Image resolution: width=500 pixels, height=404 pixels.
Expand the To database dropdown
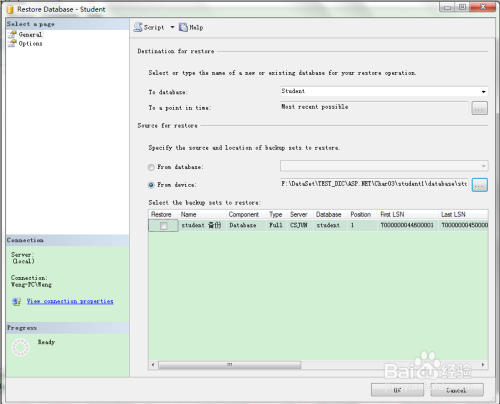[x=483, y=92]
